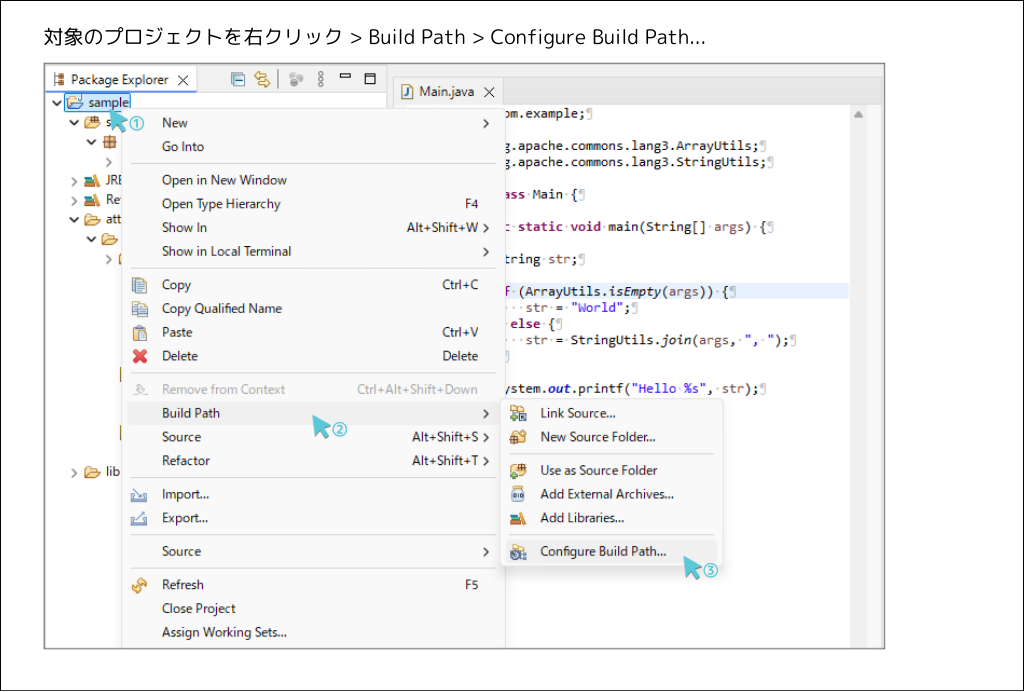Choose Import... from context menu
Screen dimensions: 1024x692
pos(313,494)
